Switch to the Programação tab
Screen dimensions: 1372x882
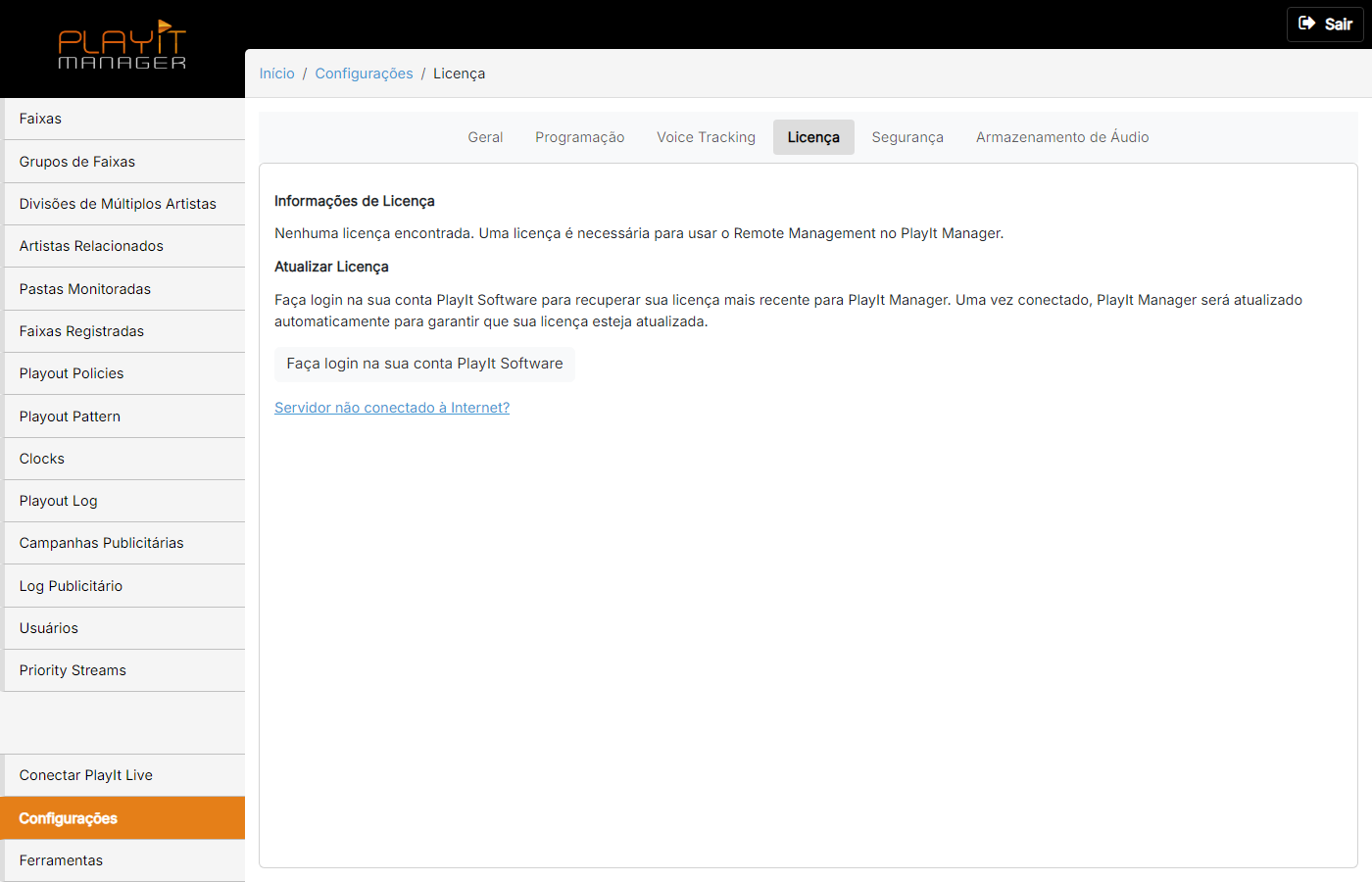point(579,137)
